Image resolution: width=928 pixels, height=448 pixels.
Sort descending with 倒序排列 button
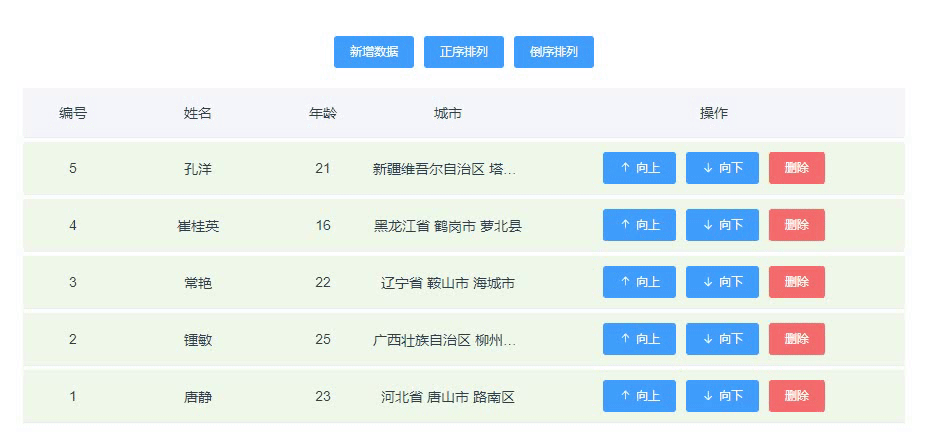pos(553,52)
